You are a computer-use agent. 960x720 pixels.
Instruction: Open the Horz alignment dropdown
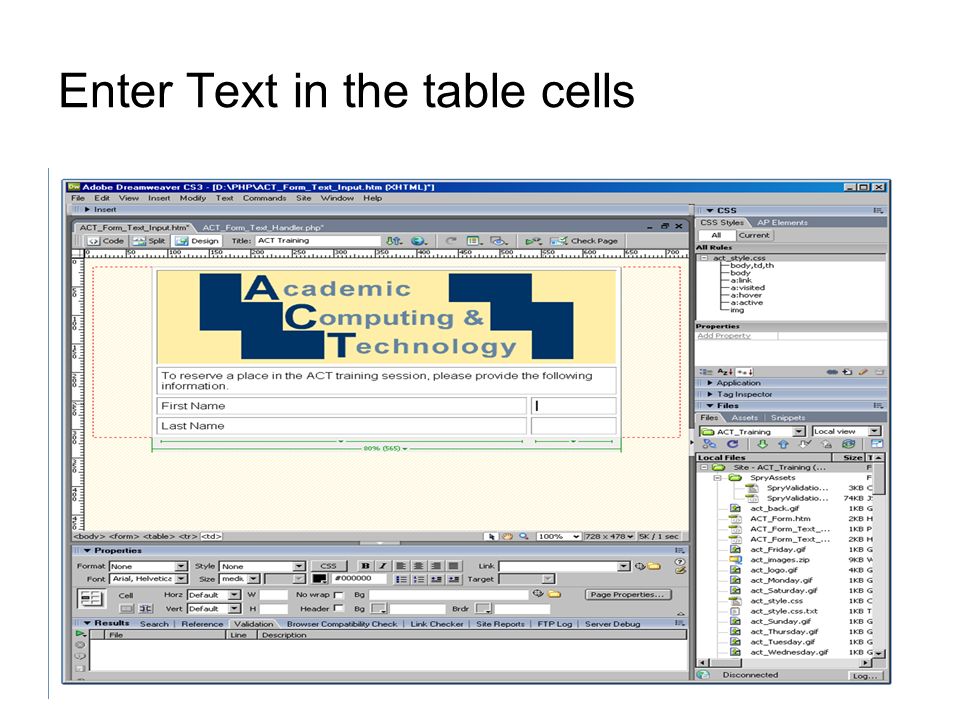234,594
